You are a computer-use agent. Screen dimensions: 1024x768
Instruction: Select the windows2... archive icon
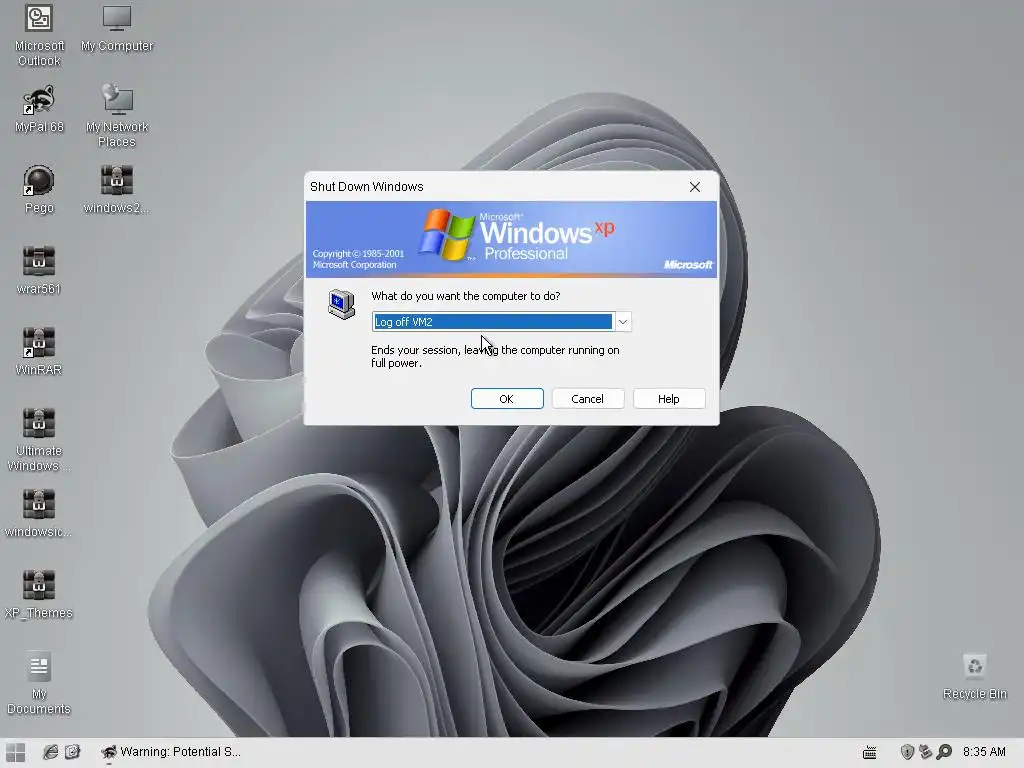117,189
